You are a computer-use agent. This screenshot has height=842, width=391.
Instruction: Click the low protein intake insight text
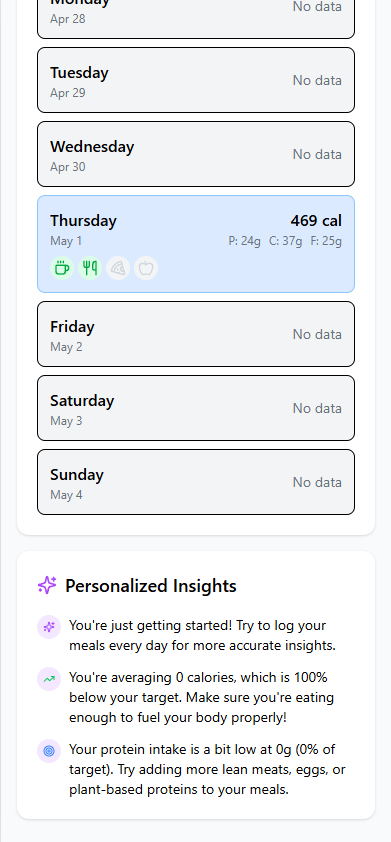207,770
